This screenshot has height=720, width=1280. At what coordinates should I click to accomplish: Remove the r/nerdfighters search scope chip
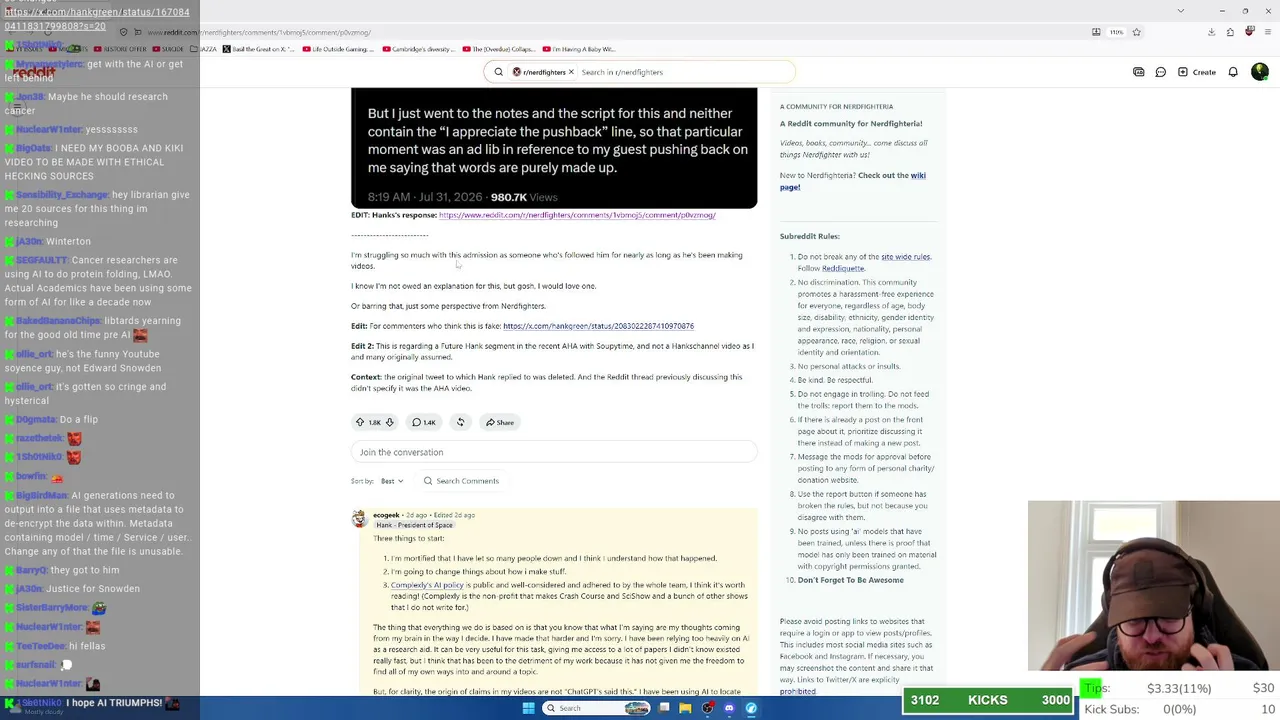click(x=571, y=72)
